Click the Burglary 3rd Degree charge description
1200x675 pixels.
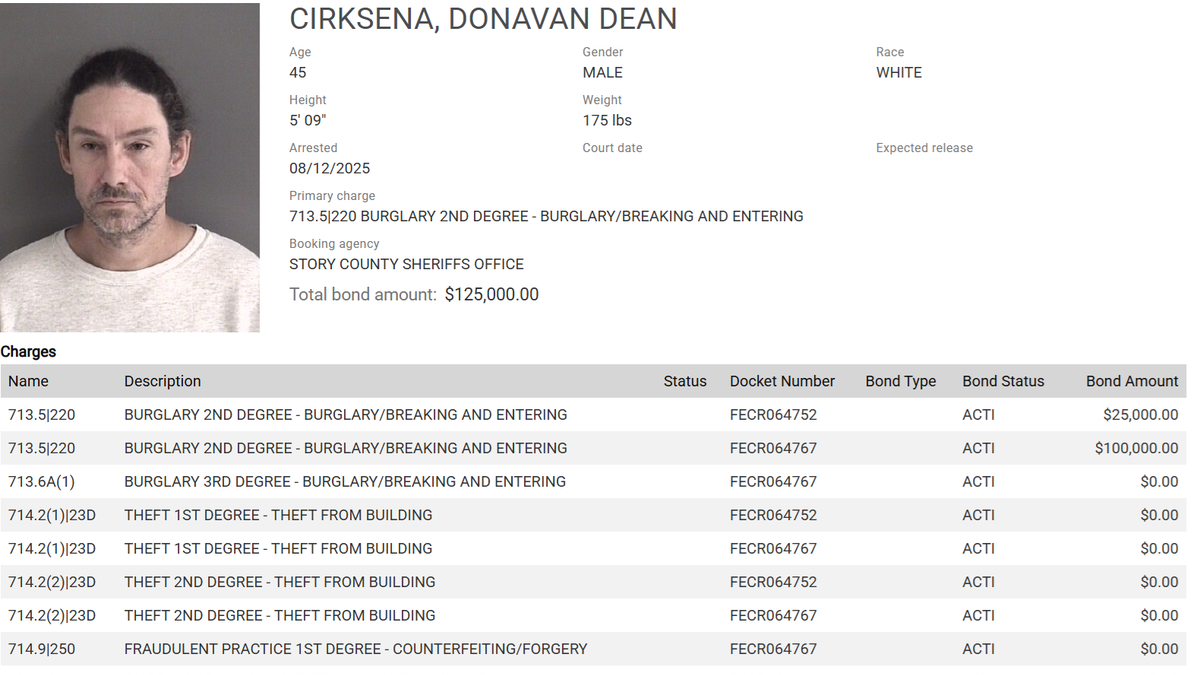pyautogui.click(x=345, y=482)
